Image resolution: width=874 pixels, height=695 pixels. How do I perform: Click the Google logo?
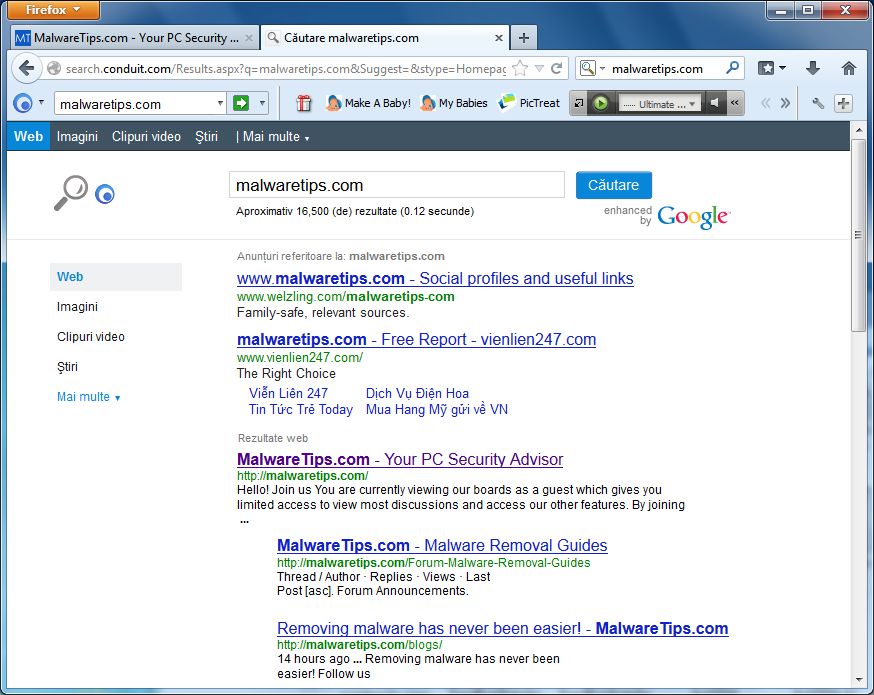point(693,216)
